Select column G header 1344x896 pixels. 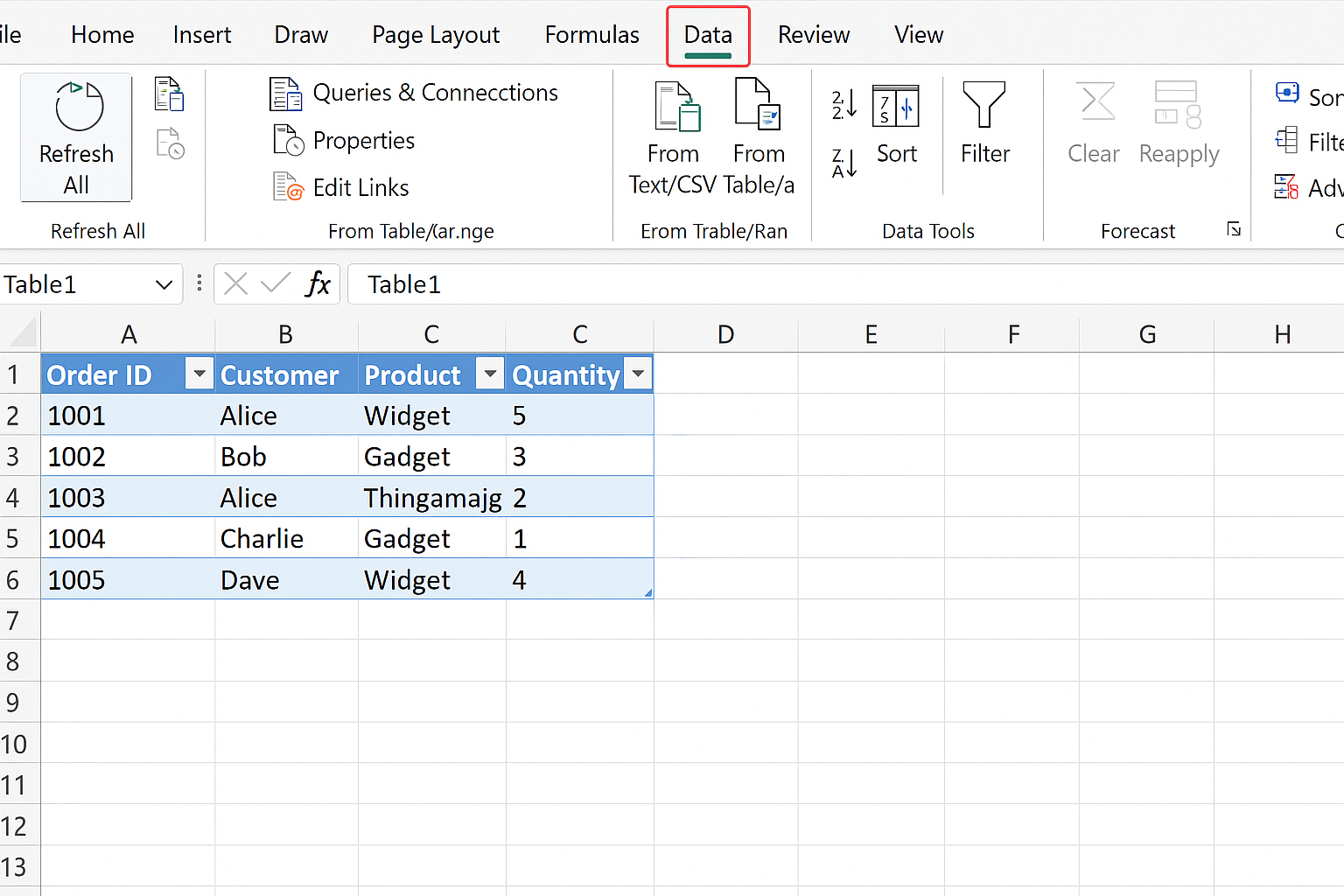[x=1147, y=334]
